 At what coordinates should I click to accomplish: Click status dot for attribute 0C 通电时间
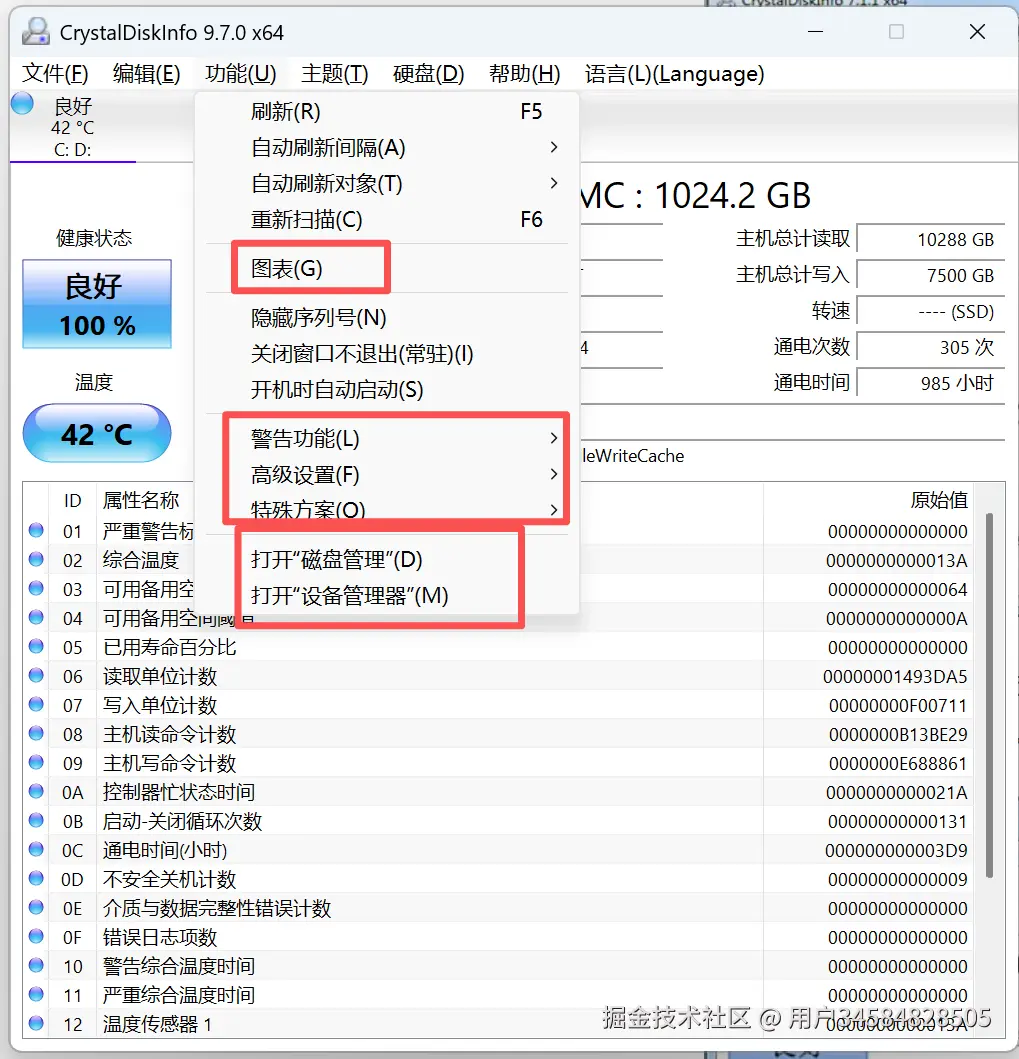coord(36,849)
